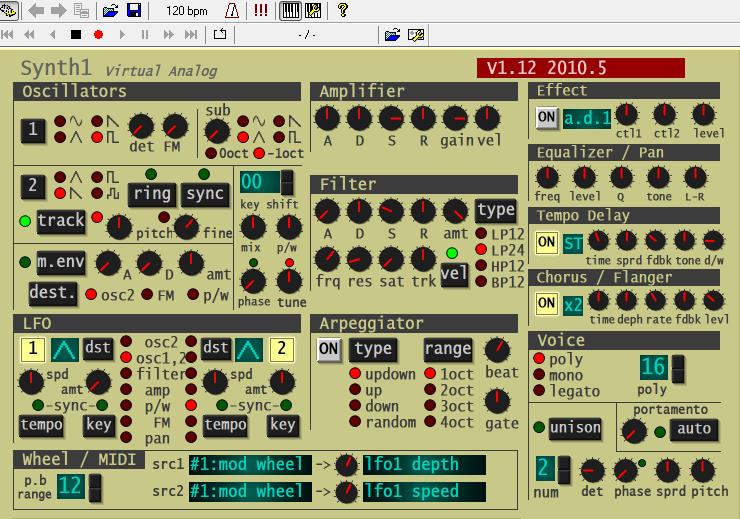Screen dimensions: 740x519
Task: Click the redo forward arrow icon
Action: click(58, 10)
